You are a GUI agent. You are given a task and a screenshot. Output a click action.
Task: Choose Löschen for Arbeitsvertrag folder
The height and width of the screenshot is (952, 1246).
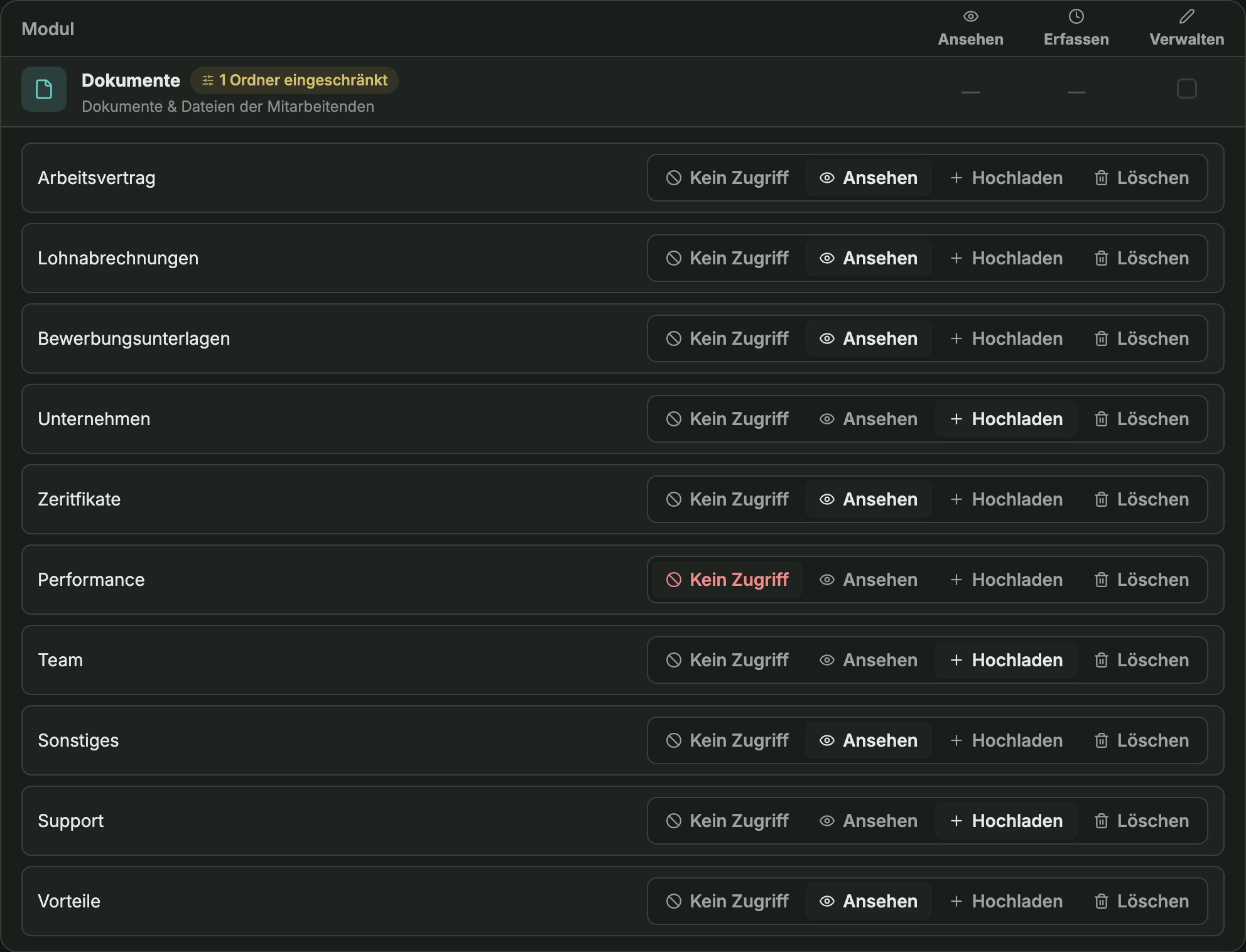click(x=1141, y=178)
